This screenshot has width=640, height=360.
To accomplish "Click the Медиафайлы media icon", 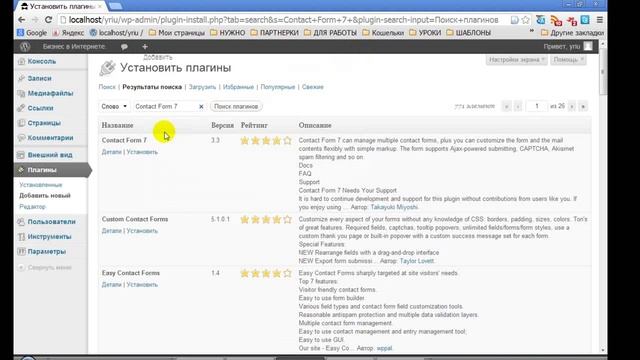I will pos(21,93).
